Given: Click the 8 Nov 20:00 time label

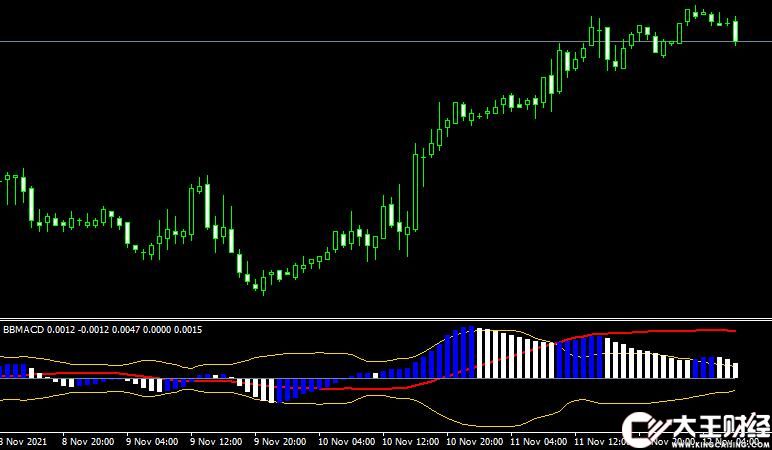Looking at the screenshot, I should (x=88, y=441).
